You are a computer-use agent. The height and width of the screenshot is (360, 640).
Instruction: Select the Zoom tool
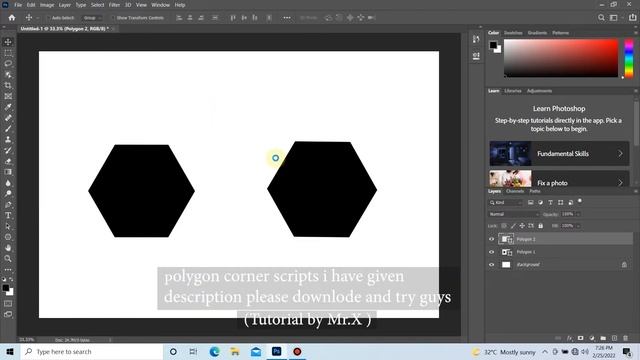click(x=8, y=258)
